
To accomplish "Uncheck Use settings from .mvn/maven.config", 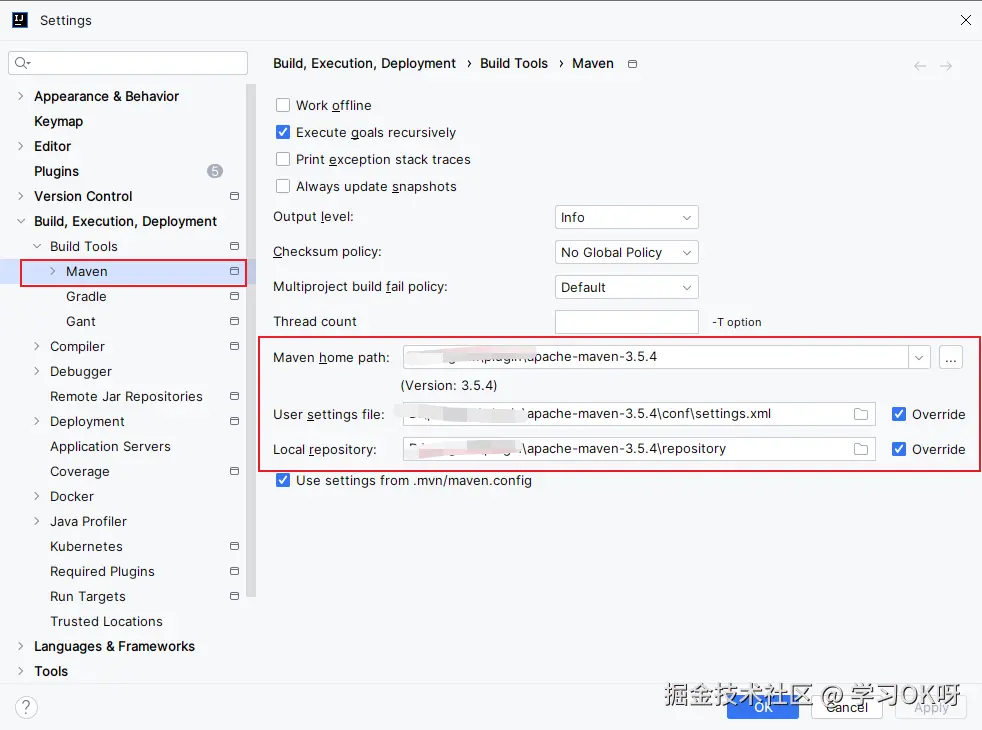I will pyautogui.click(x=283, y=480).
